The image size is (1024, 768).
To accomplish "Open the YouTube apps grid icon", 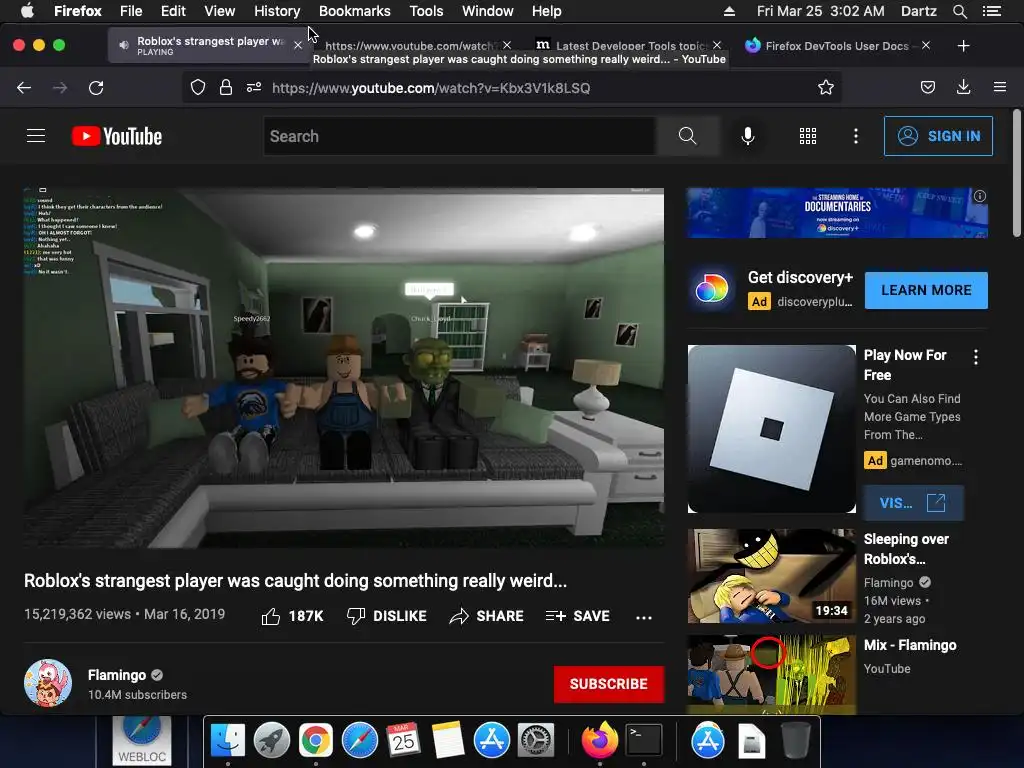I will click(808, 136).
